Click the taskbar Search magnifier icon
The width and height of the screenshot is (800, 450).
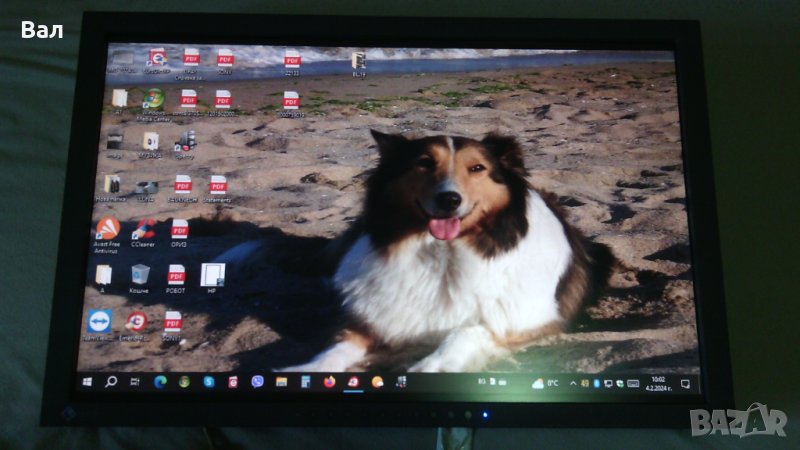point(111,381)
